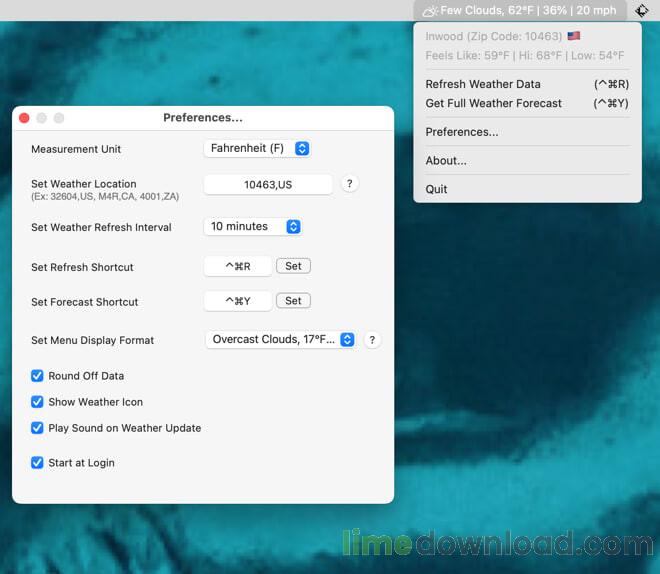Viewport: 660px width, 574px height.
Task: Click Set button for Forecast Shortcut
Action: 293,301
